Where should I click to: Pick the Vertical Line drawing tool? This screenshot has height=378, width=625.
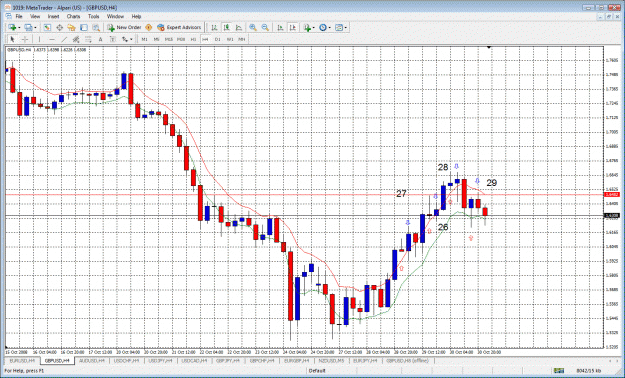click(x=39, y=39)
